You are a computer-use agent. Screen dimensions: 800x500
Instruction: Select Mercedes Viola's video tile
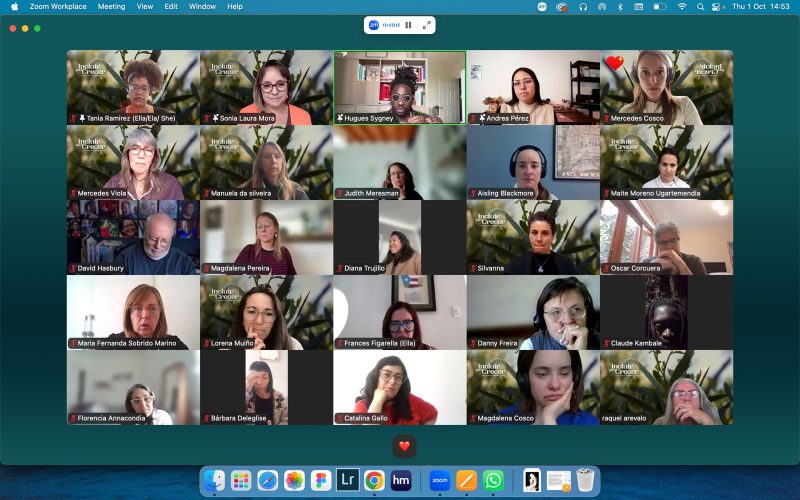point(133,162)
